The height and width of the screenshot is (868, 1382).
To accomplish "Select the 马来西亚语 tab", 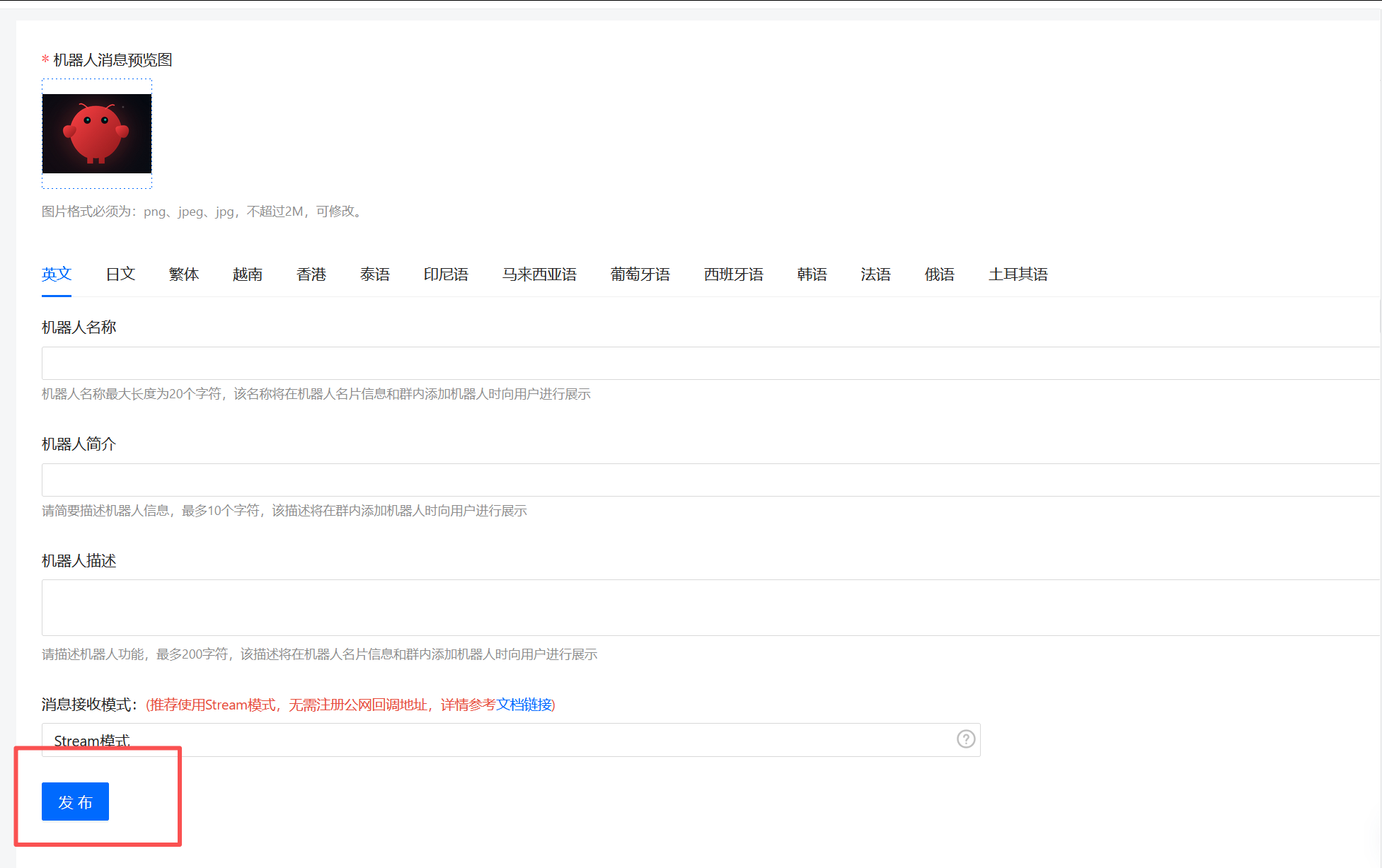I will coord(539,274).
